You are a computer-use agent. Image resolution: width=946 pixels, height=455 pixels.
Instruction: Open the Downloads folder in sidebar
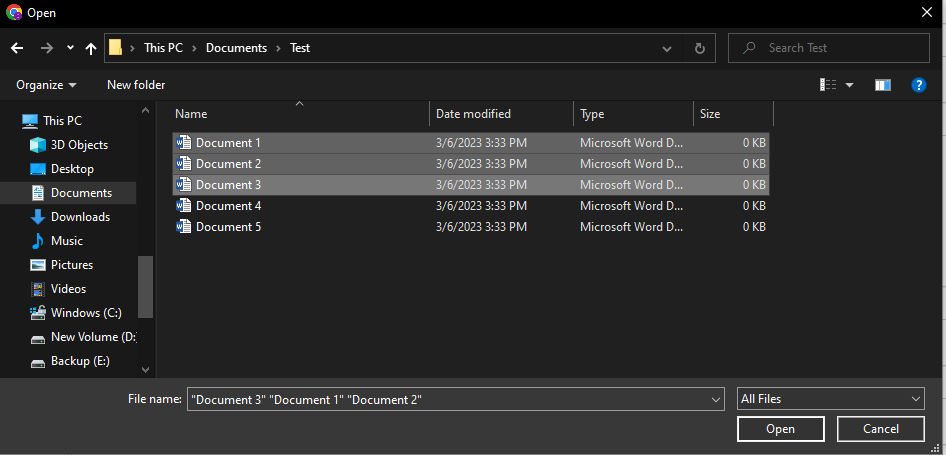[x=80, y=217]
